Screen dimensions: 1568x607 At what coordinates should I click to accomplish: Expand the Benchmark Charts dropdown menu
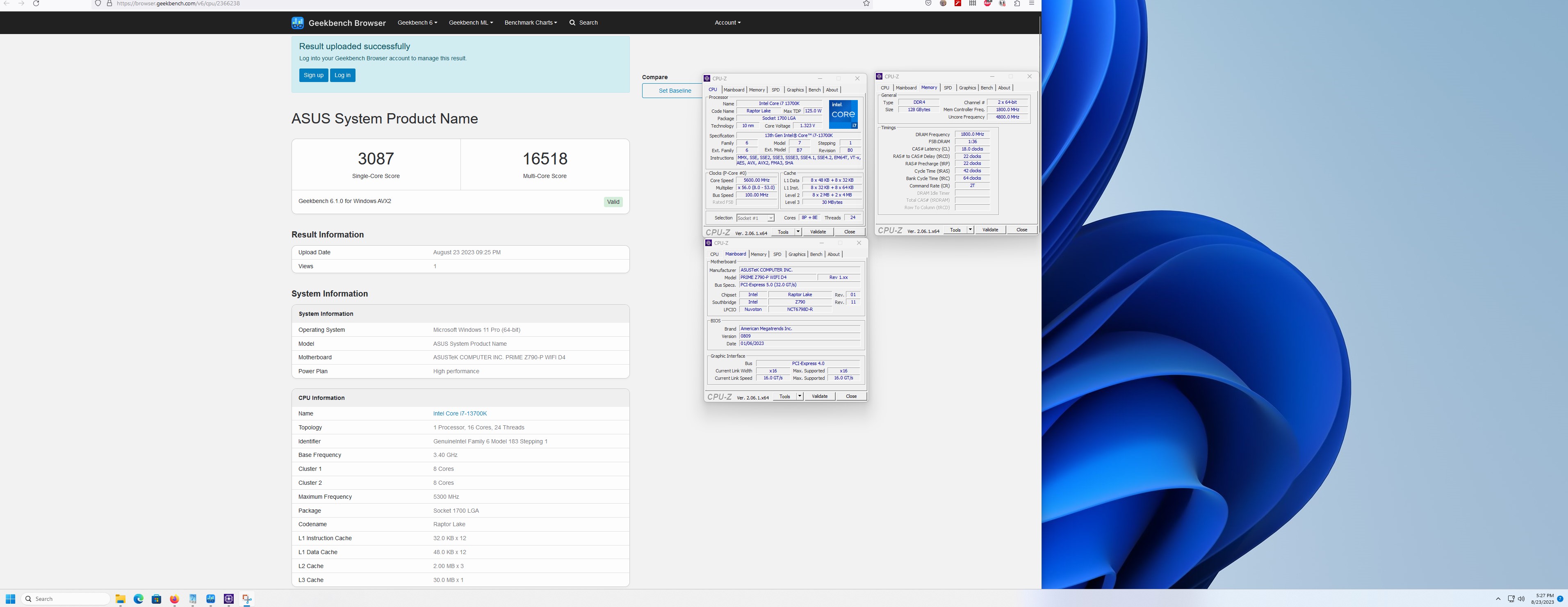(x=531, y=23)
